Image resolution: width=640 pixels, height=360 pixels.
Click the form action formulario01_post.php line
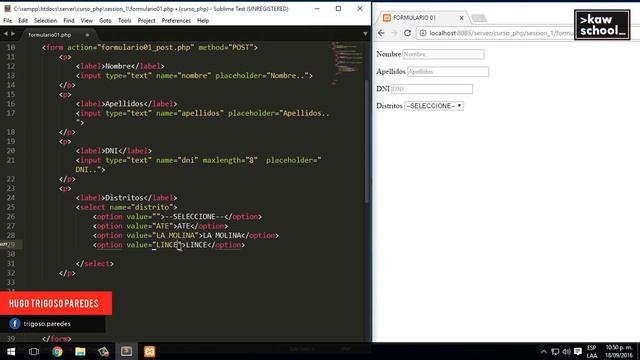(150, 47)
